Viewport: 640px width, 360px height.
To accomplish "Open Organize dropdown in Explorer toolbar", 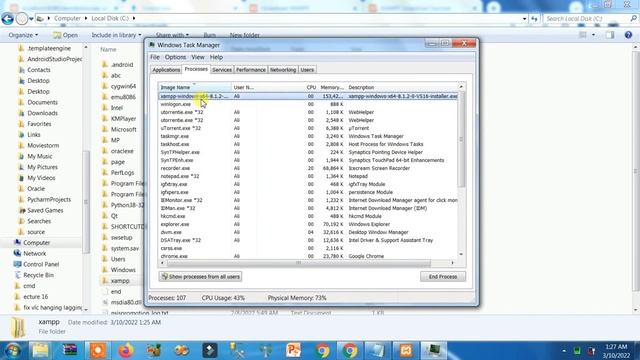I will 23,35.
